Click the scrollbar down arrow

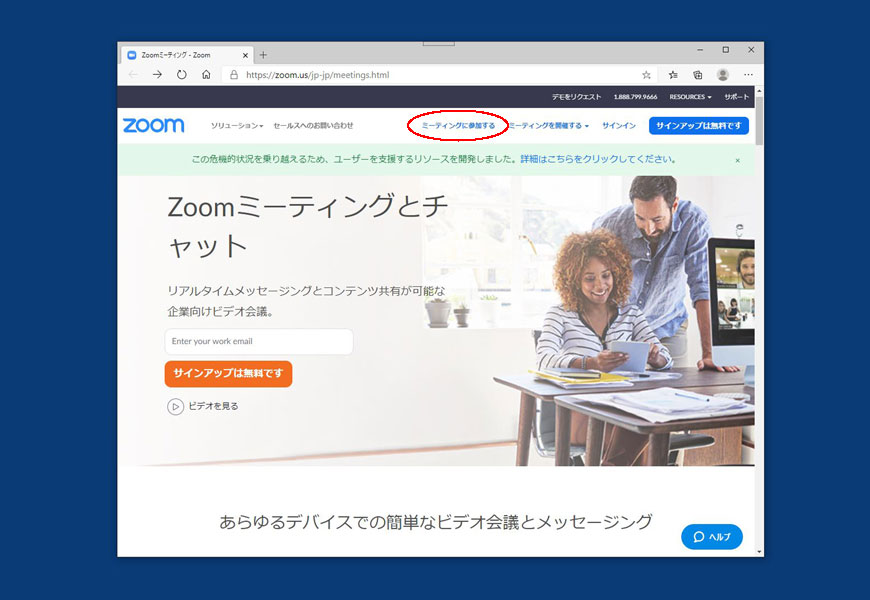pyautogui.click(x=760, y=552)
